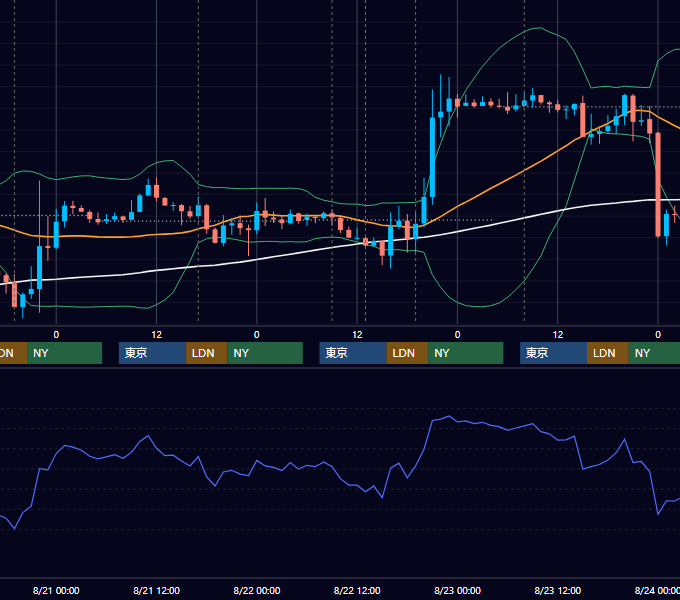Click the large red candle near 8/24 00:00
Image resolution: width=680 pixels, height=600 pixels.
pyautogui.click(x=658, y=185)
